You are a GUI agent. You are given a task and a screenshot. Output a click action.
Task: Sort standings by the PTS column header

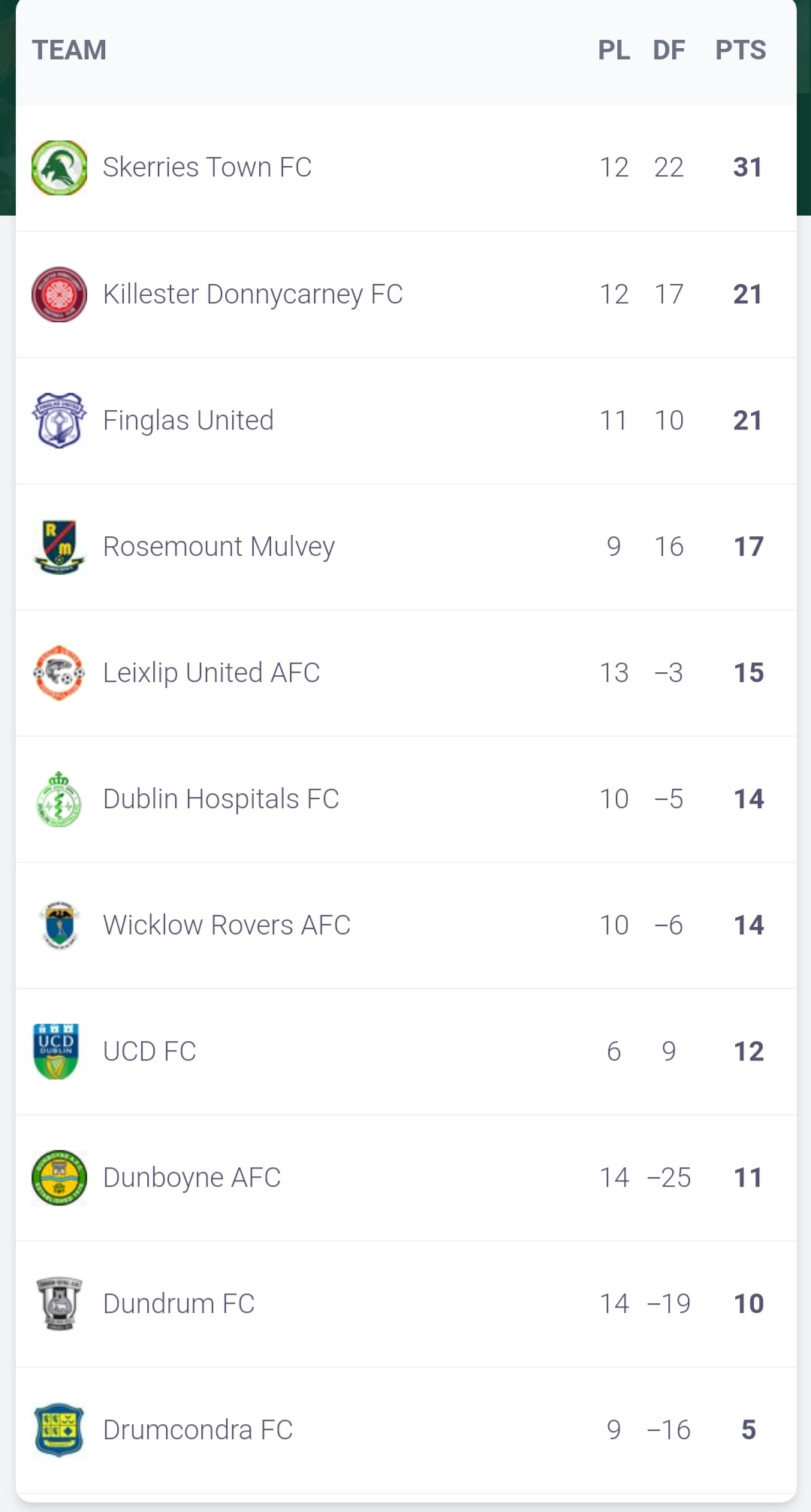741,50
